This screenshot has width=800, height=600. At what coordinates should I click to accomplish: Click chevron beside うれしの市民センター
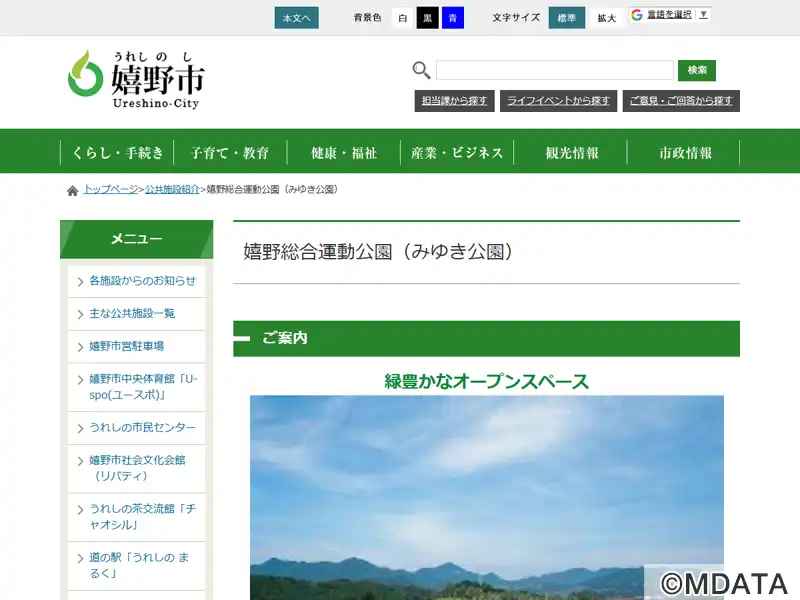(80, 428)
